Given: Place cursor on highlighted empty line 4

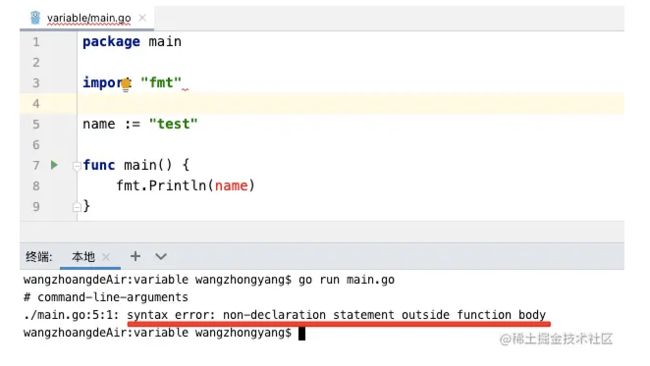Looking at the screenshot, I should (x=350, y=104).
